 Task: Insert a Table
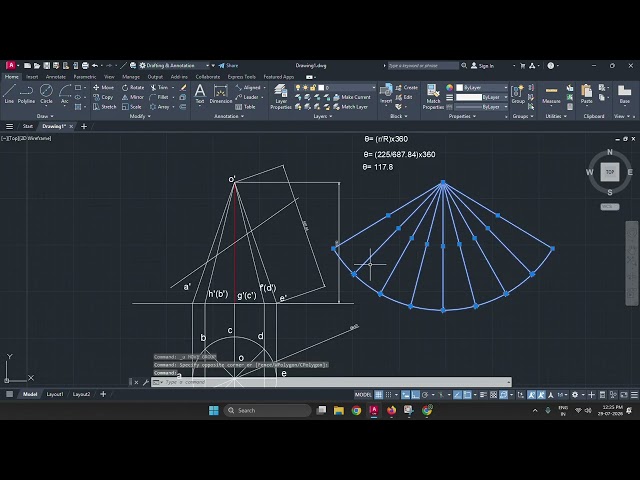coord(245,107)
